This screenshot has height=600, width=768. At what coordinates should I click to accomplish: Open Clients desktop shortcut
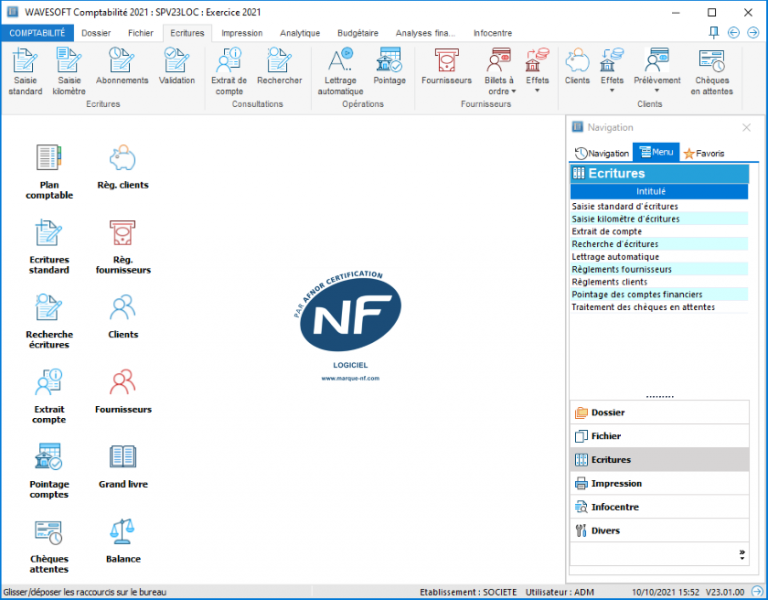(123, 317)
